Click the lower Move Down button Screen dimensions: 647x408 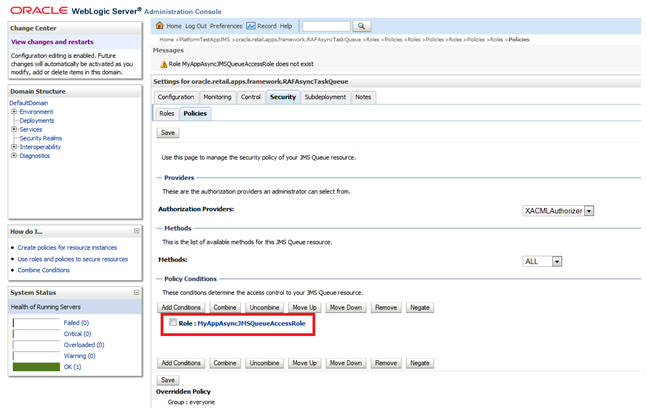(346, 363)
